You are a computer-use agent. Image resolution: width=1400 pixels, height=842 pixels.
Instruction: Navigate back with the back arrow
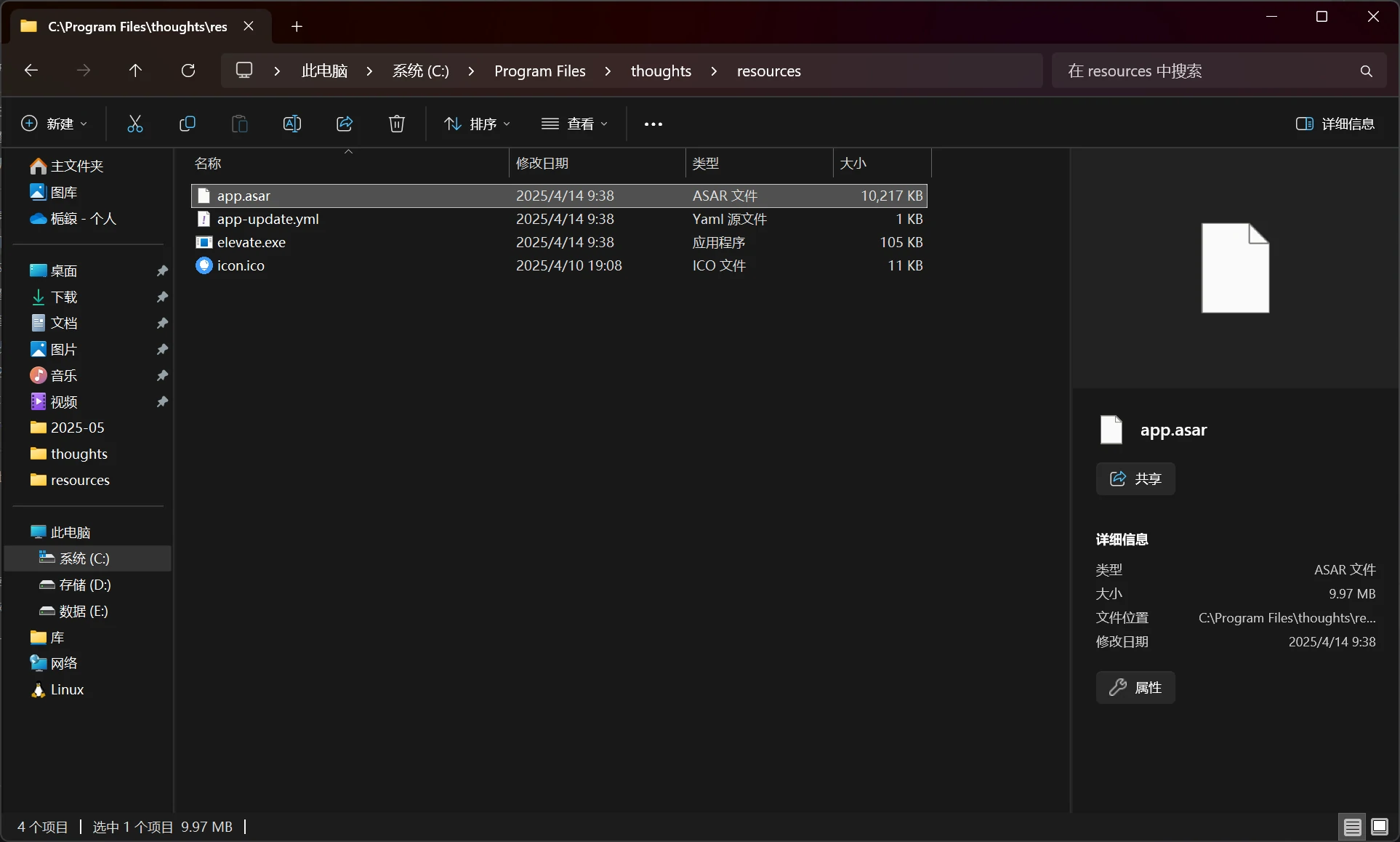click(31, 71)
